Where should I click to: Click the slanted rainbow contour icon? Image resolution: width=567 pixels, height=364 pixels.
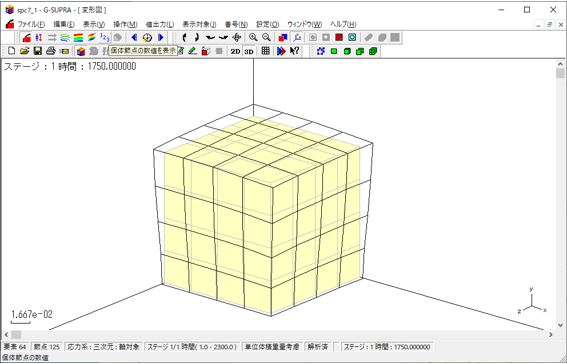click(91, 38)
